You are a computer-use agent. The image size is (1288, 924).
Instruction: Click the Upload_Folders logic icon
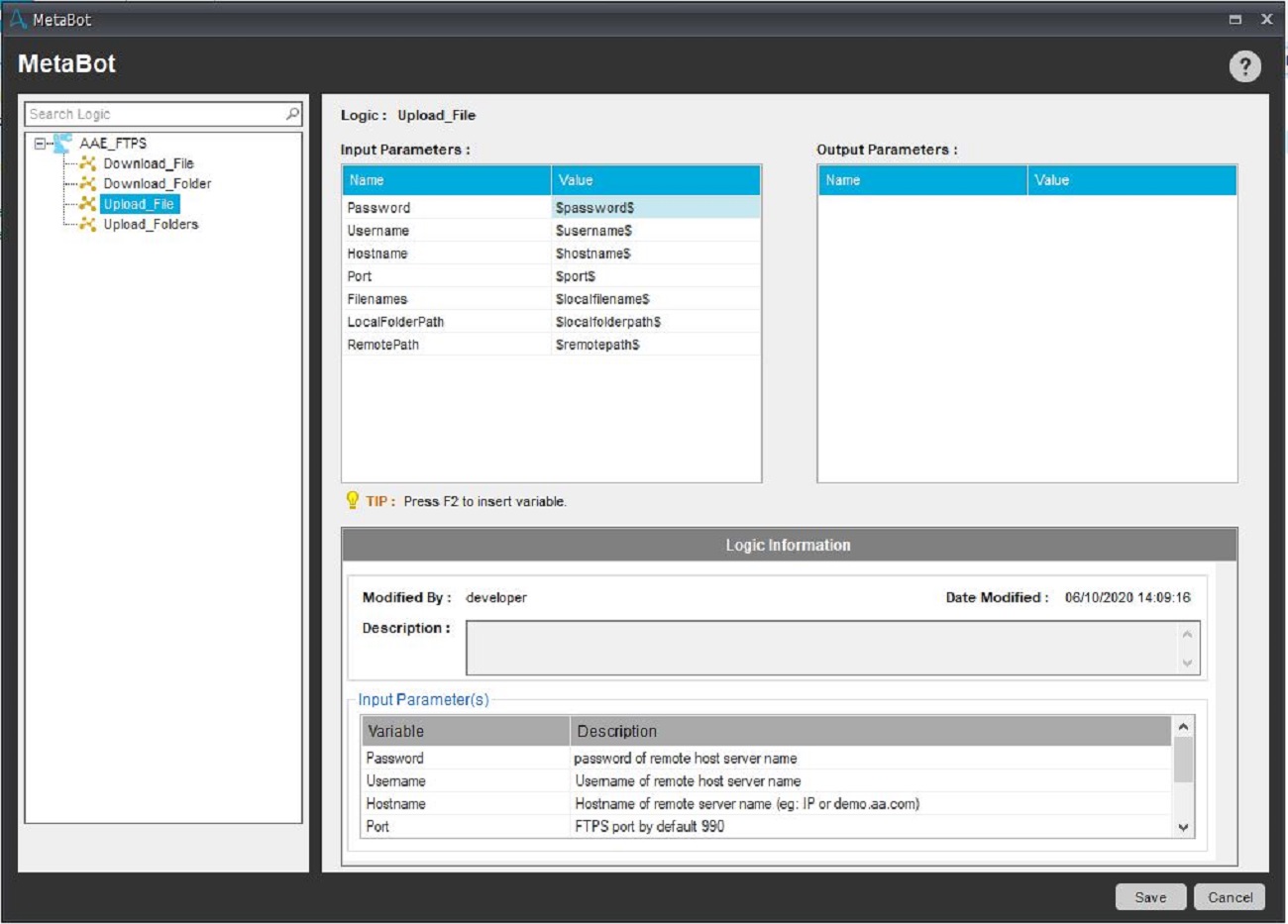click(x=88, y=225)
